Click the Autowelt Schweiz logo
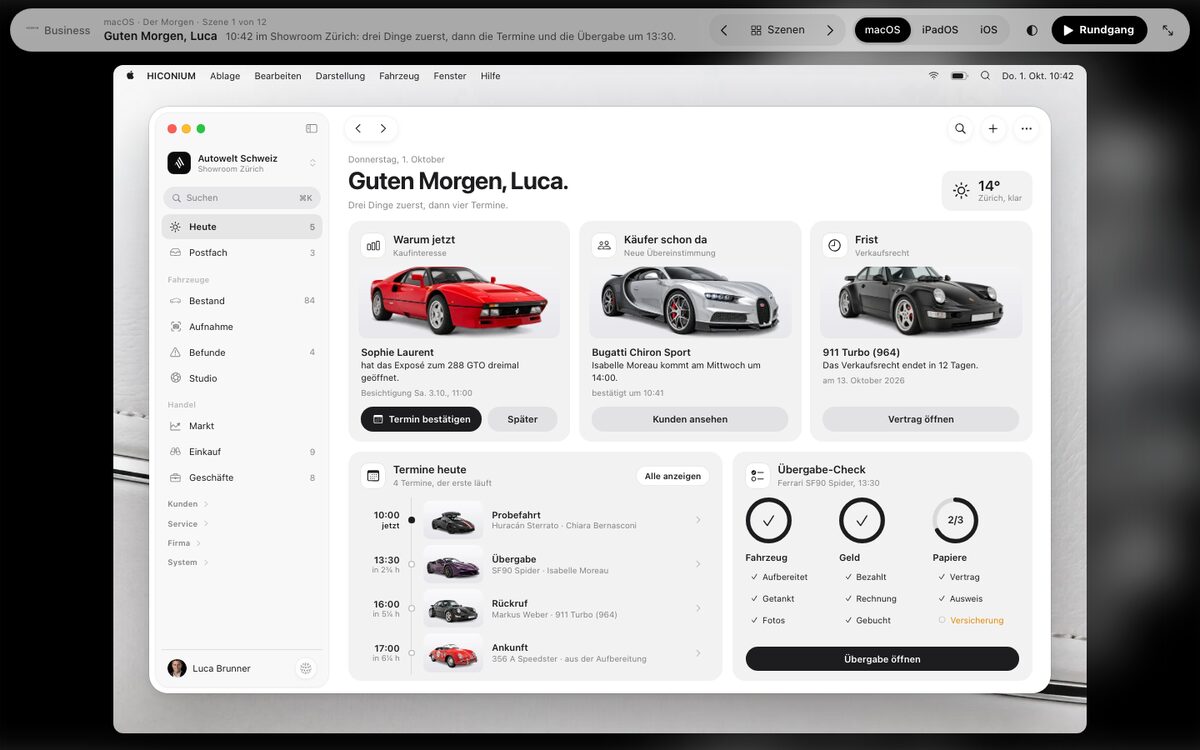The height and width of the screenshot is (750, 1200). 179,163
